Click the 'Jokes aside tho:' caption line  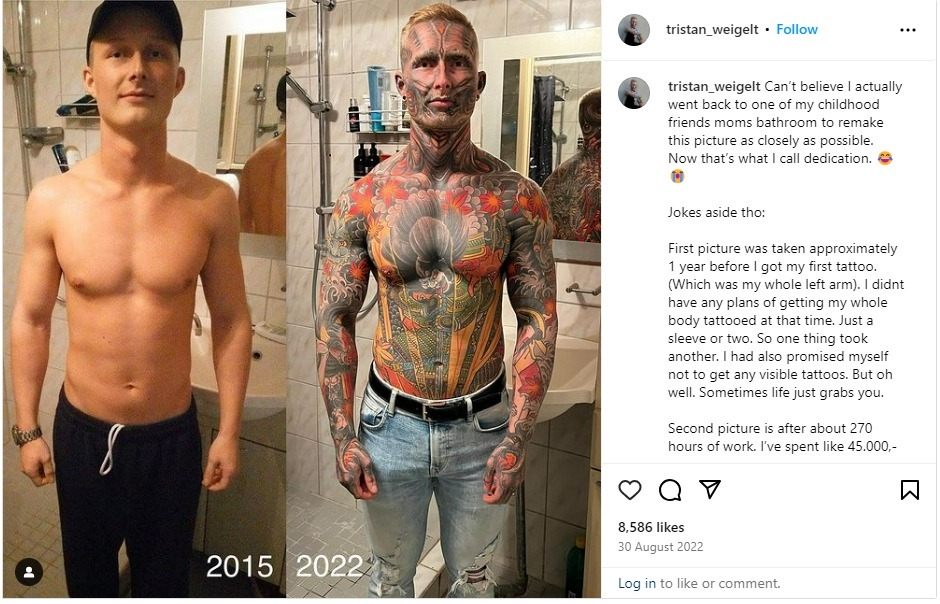[716, 212]
